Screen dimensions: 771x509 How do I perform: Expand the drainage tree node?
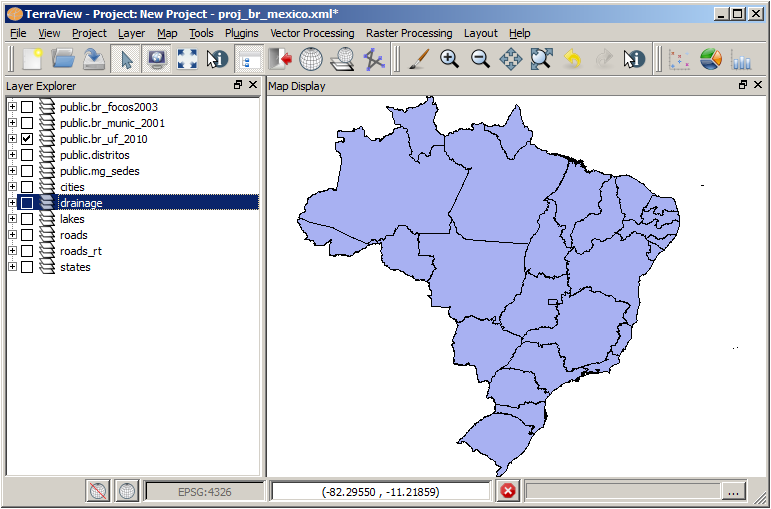12,203
